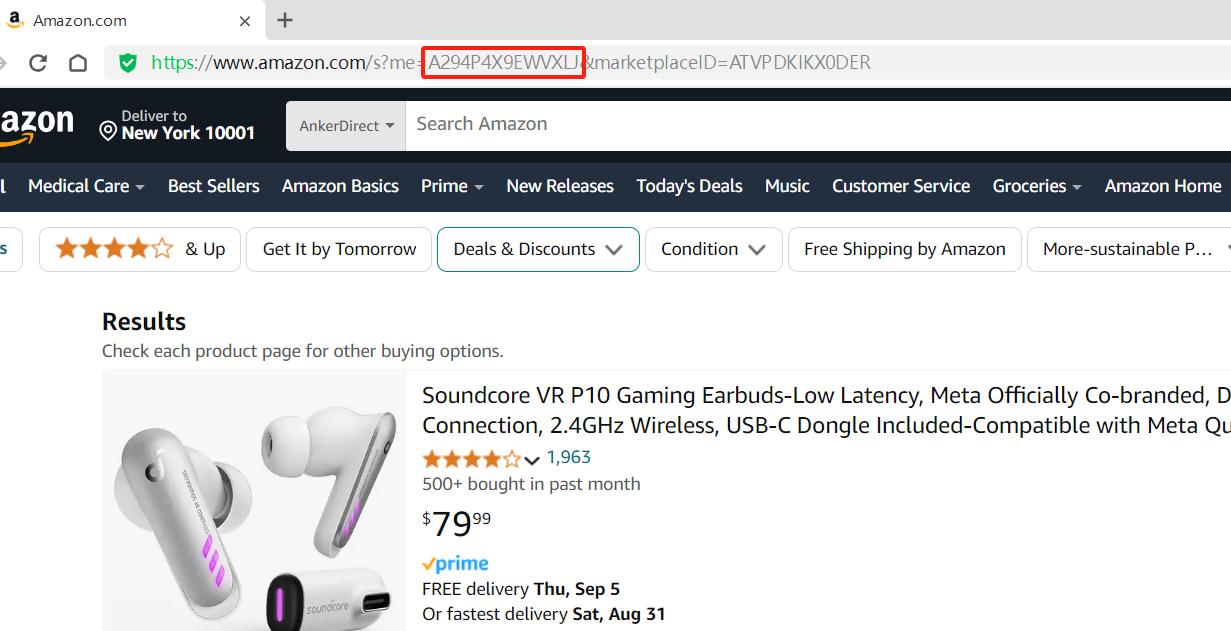This screenshot has width=1231, height=631.
Task: Click the Search Amazon input field
Action: coord(800,124)
